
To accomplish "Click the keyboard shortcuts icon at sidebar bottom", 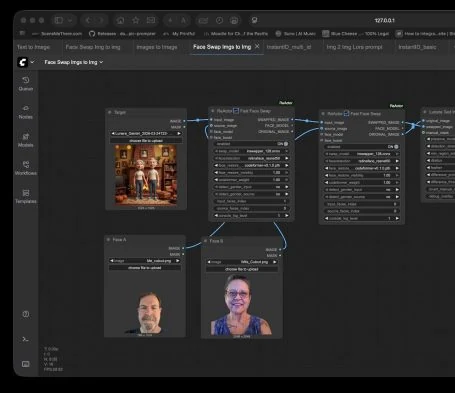I will pos(26,364).
